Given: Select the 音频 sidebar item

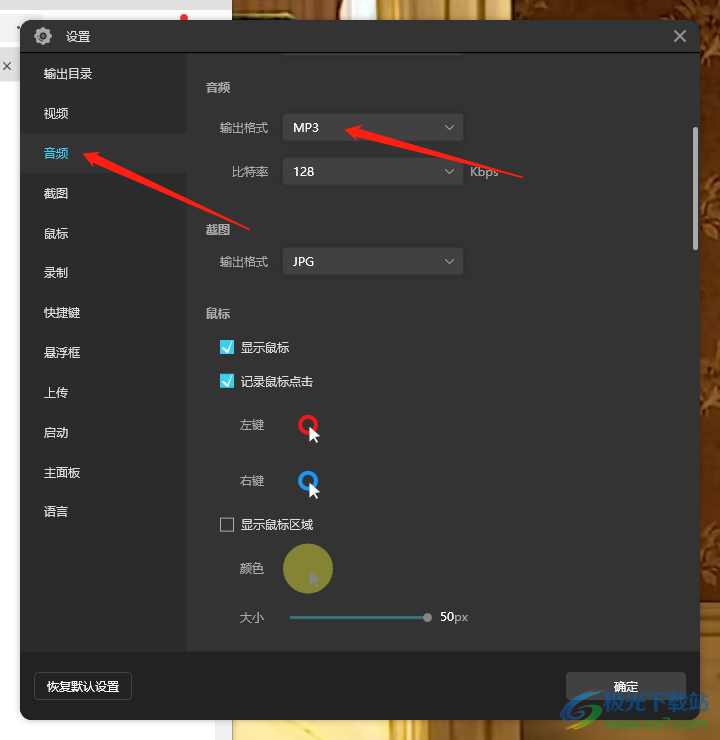Looking at the screenshot, I should click(x=56, y=153).
